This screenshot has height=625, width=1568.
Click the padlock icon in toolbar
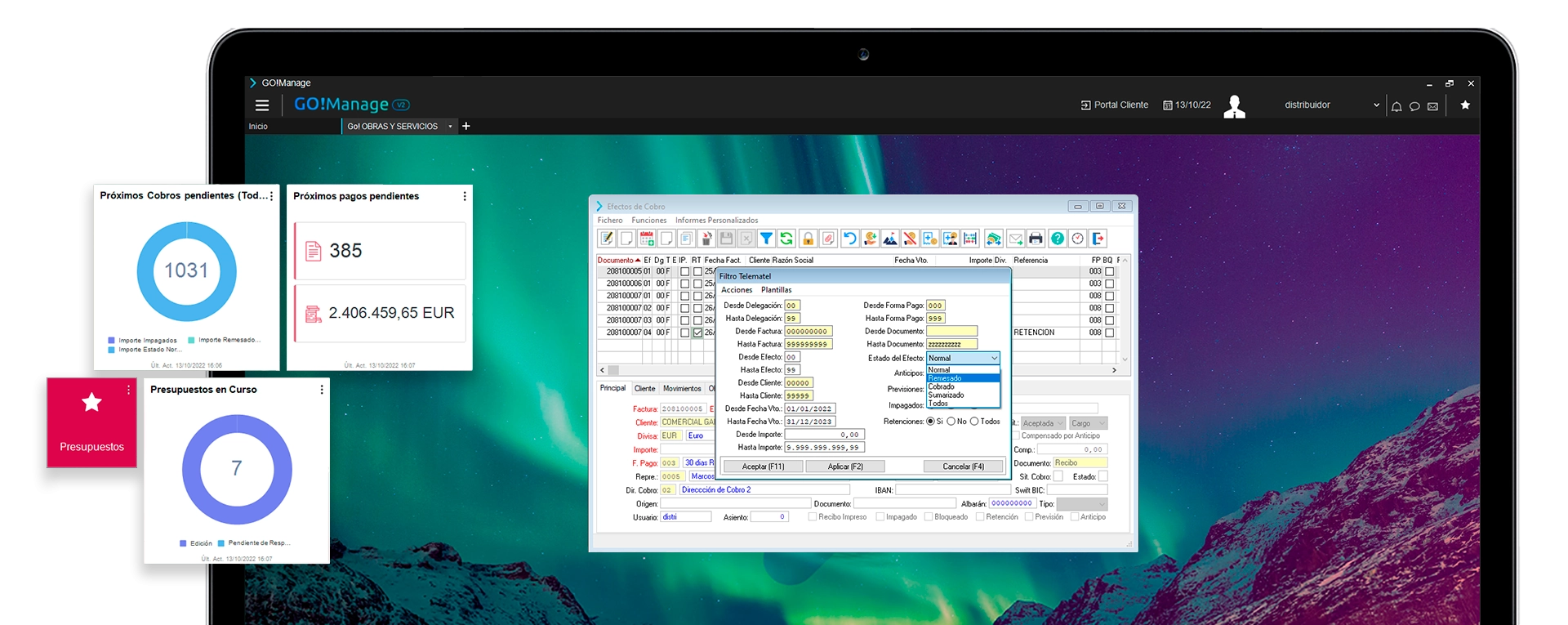[x=808, y=239]
